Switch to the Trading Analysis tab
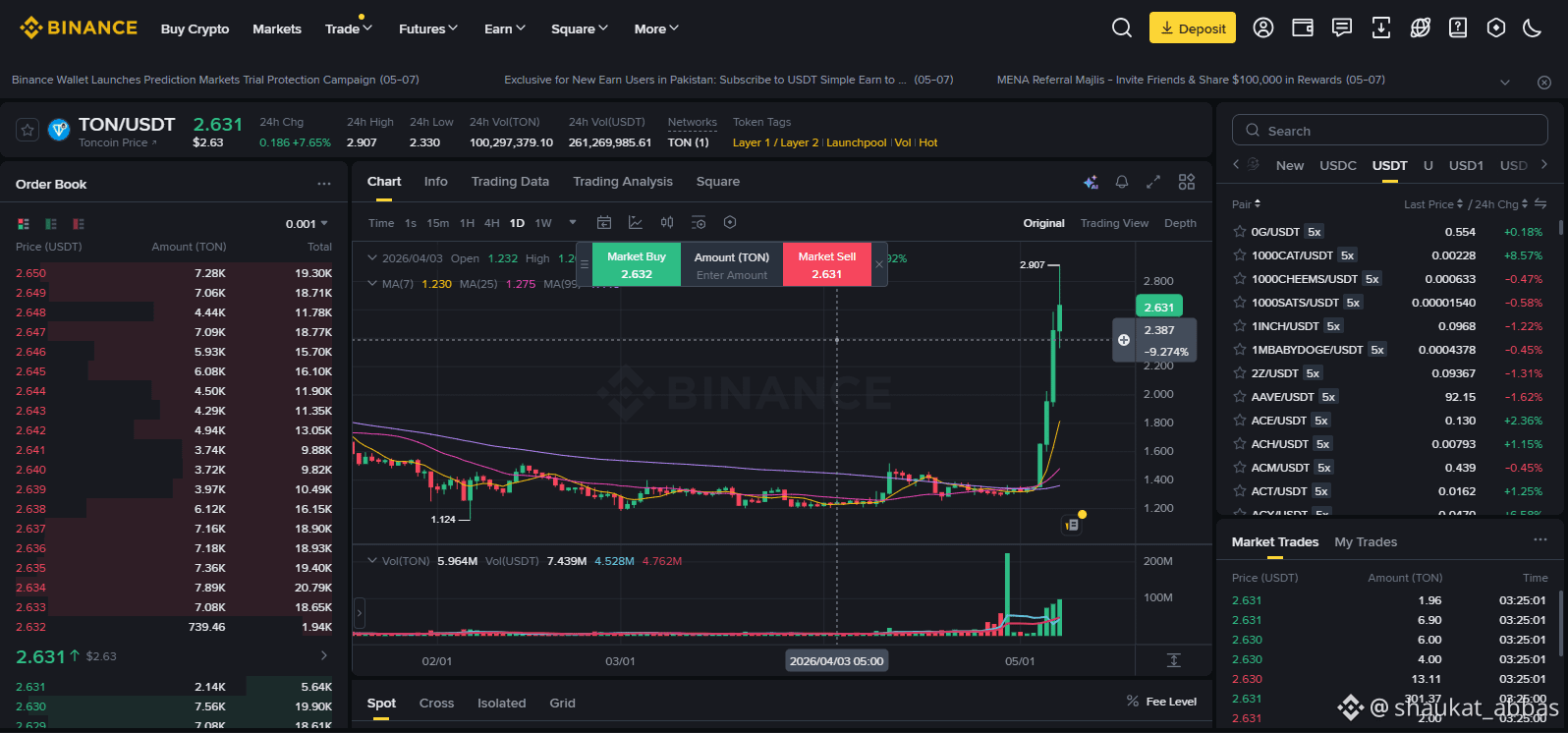 (x=623, y=182)
